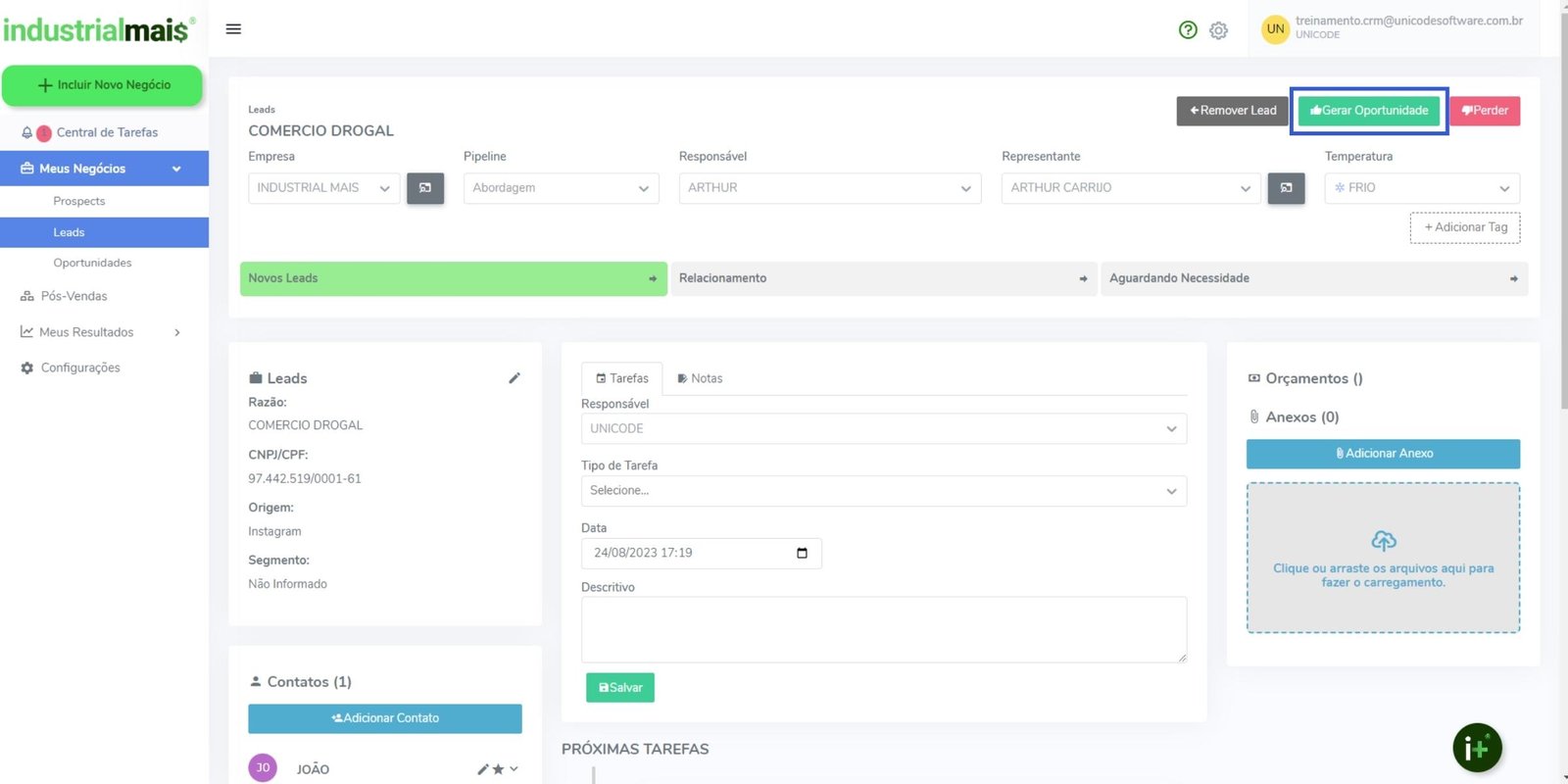The width and height of the screenshot is (1568, 784).
Task: Mark contact JOÃO with star icon
Action: pos(498,769)
